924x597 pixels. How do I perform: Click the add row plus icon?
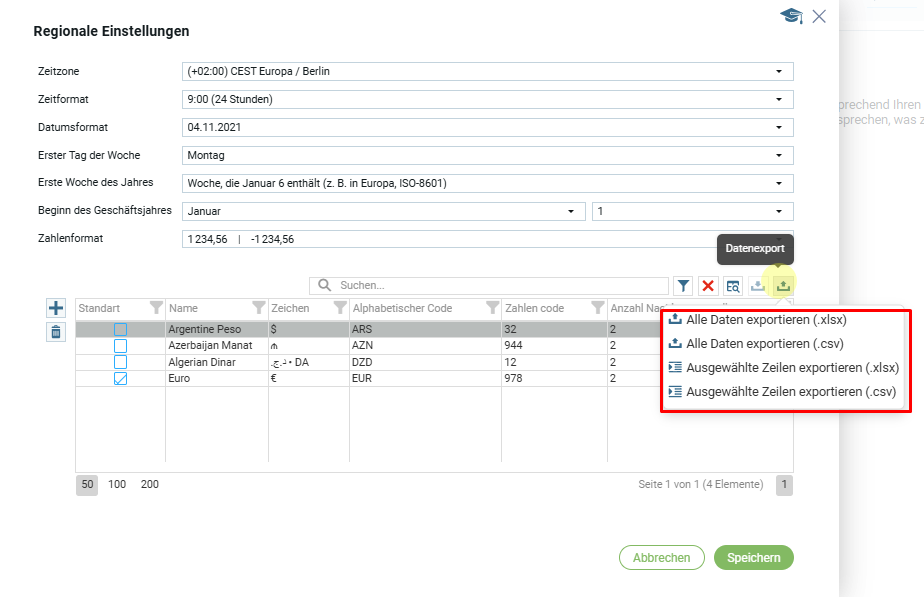pyautogui.click(x=56, y=308)
